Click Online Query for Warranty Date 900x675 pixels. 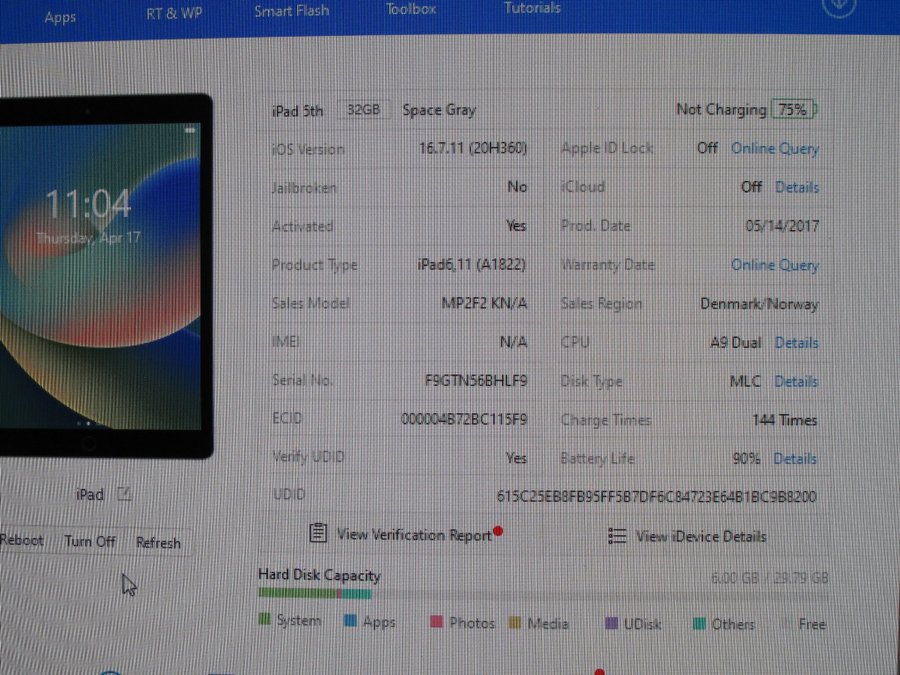click(774, 265)
